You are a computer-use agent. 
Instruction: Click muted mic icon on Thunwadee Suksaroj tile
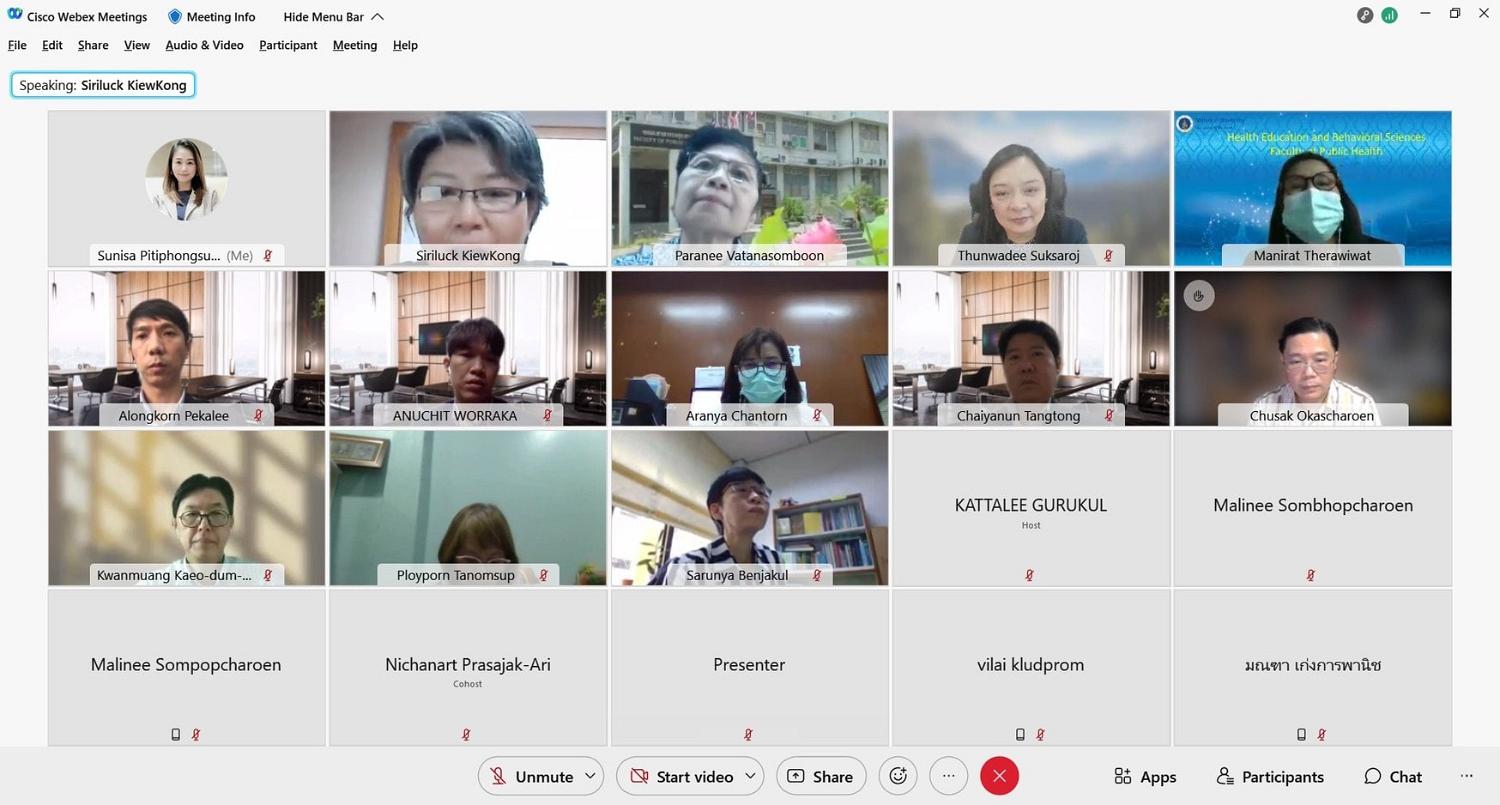1108,256
